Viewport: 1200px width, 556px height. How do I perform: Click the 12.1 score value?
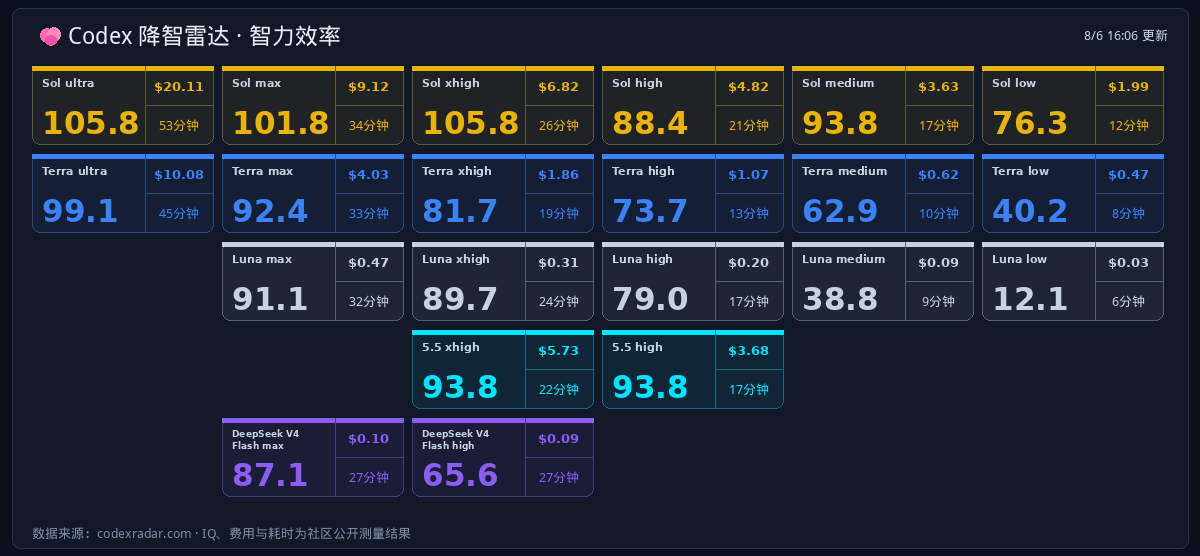(x=1030, y=299)
